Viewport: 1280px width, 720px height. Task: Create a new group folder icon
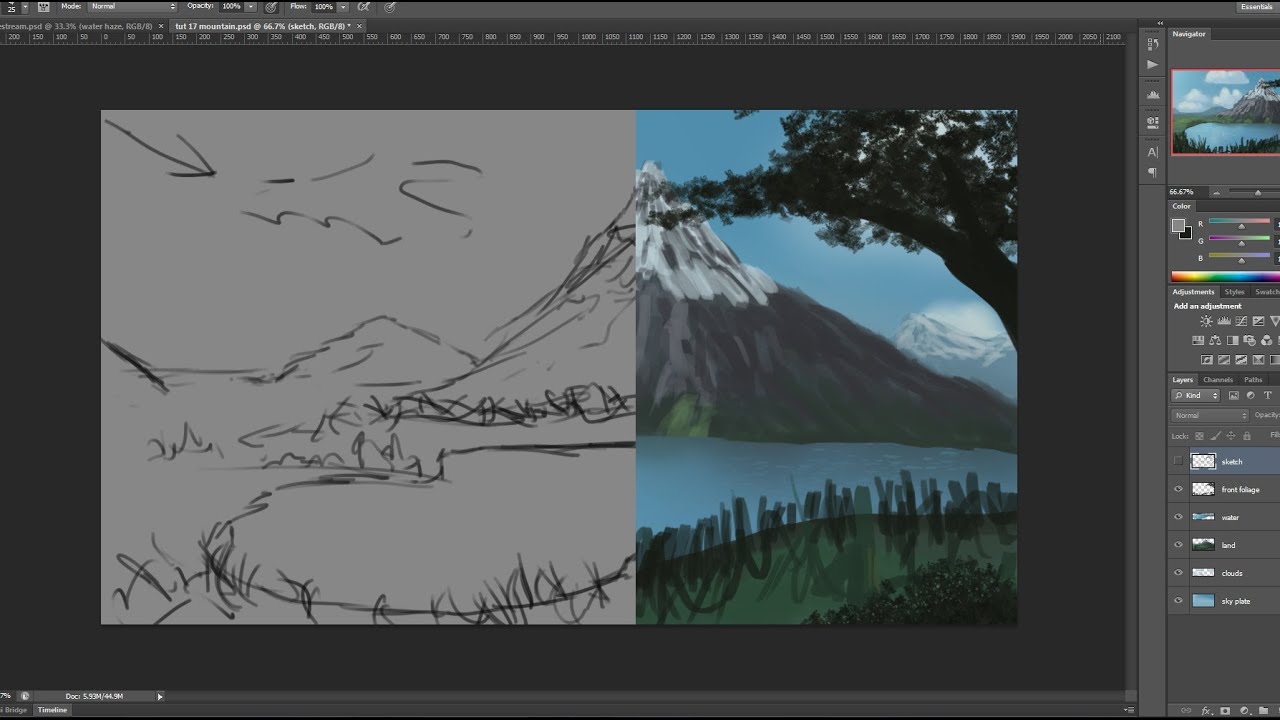[x=1262, y=711]
